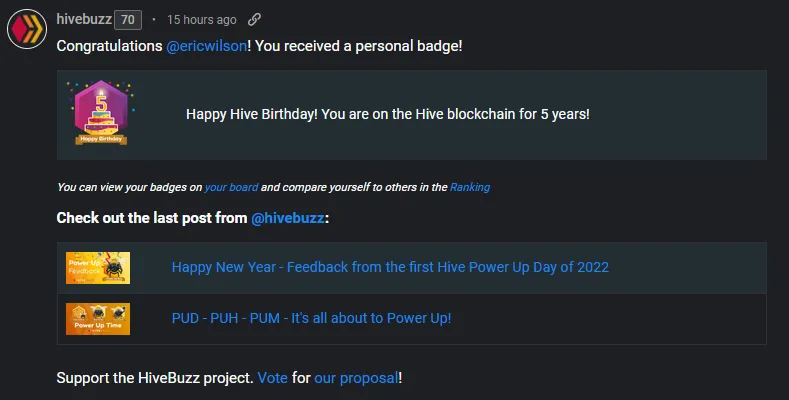Copy the comment permalink chain icon

[x=254, y=20]
